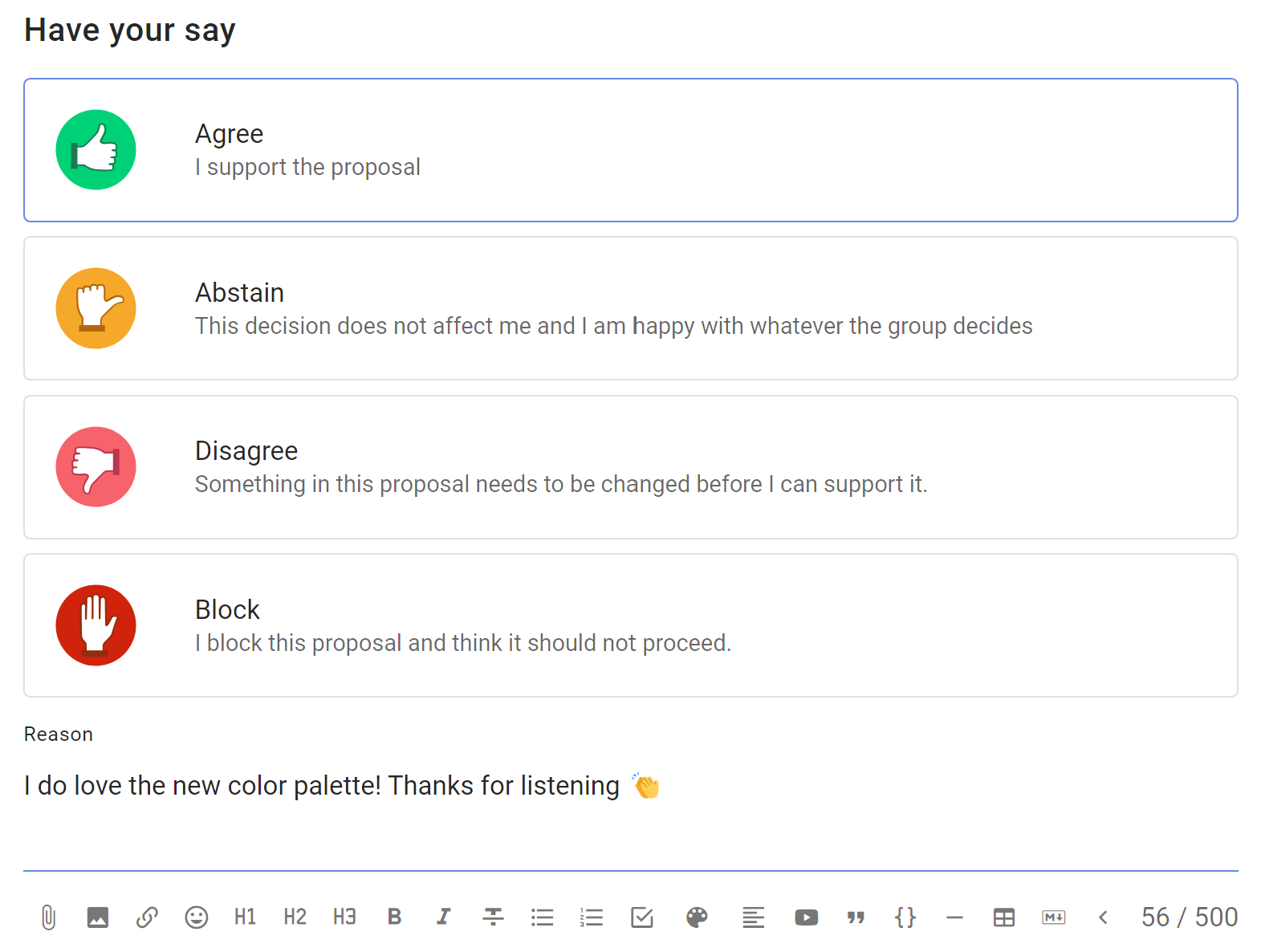The height and width of the screenshot is (952, 1265).
Task: Apply bold formatting
Action: coord(394,917)
